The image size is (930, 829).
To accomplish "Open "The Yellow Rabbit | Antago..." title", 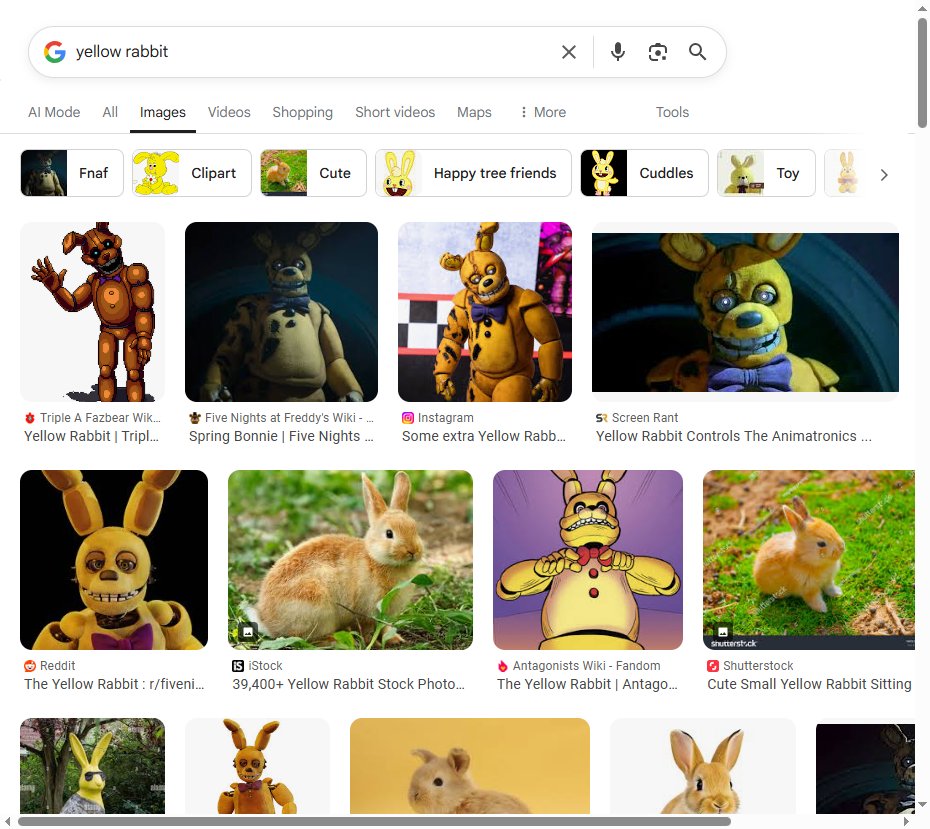I will pos(587,684).
